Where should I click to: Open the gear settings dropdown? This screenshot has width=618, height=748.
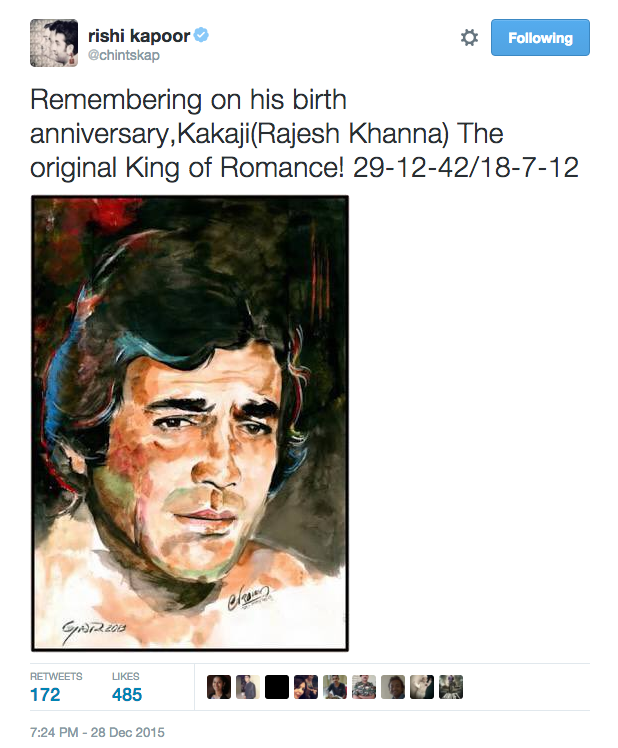(x=469, y=38)
